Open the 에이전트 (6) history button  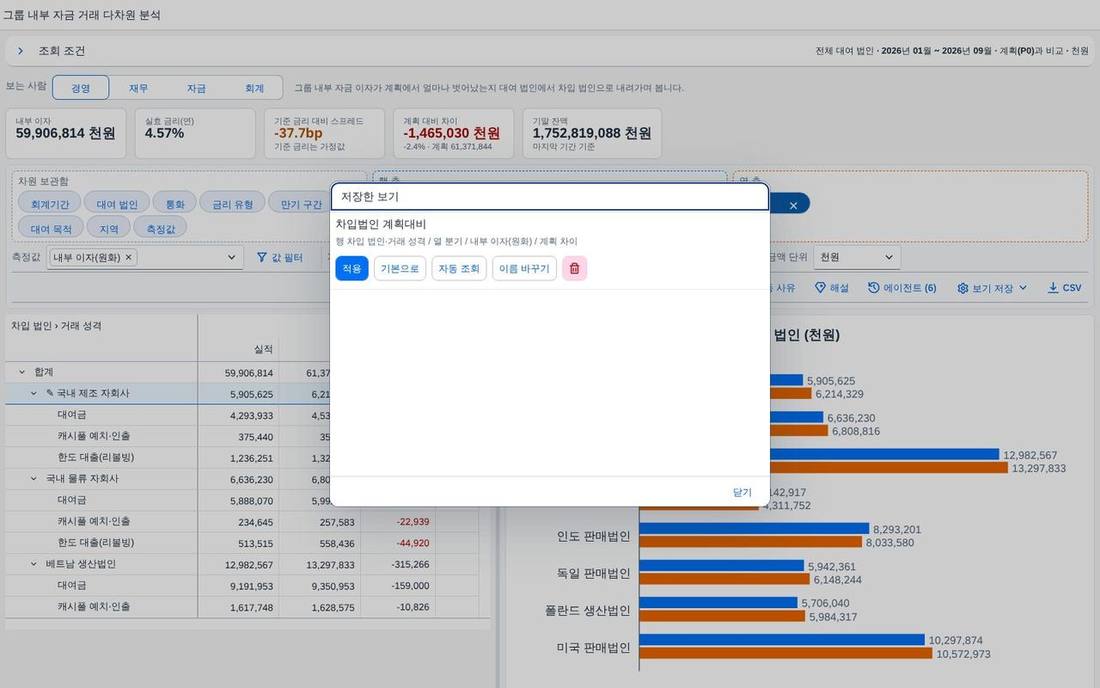coord(902,288)
